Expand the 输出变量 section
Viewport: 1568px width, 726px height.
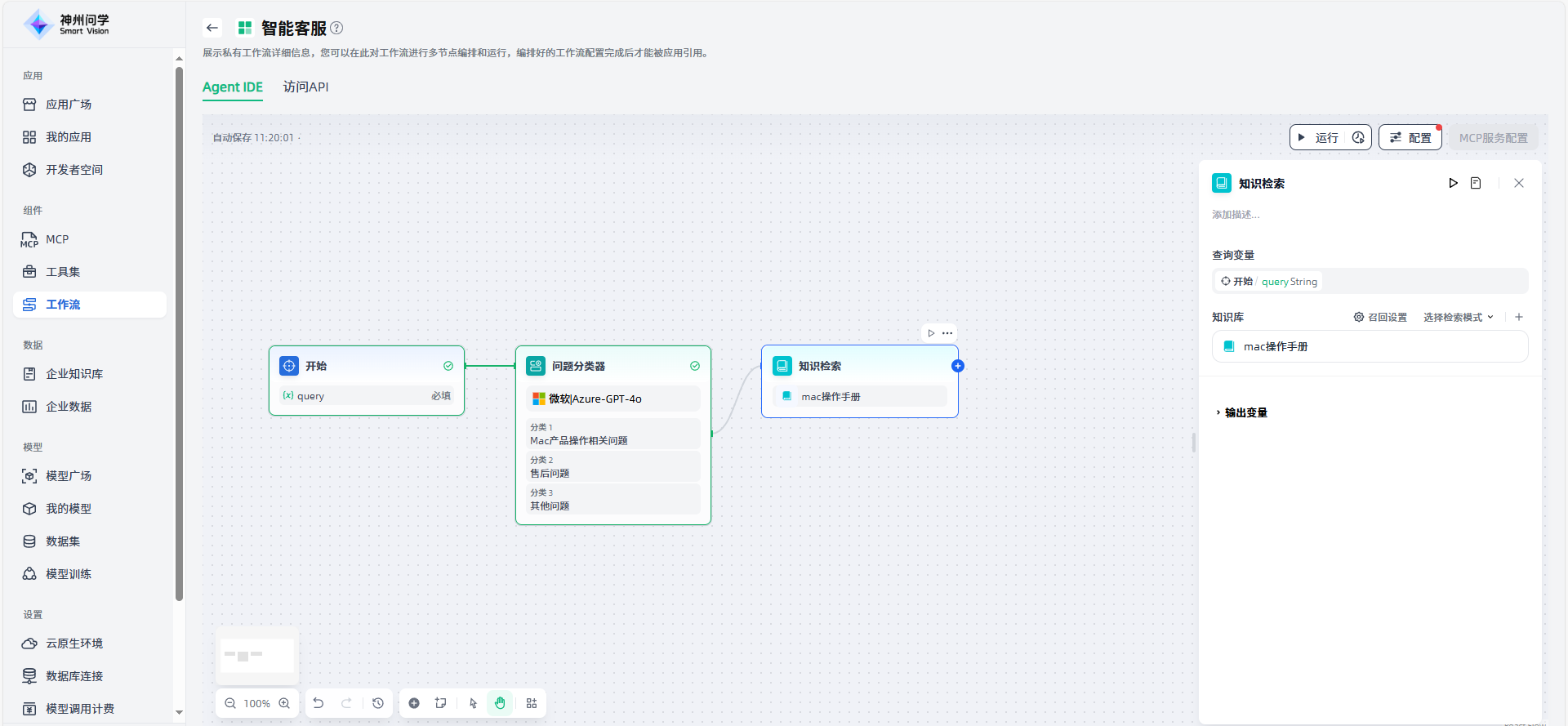1241,412
